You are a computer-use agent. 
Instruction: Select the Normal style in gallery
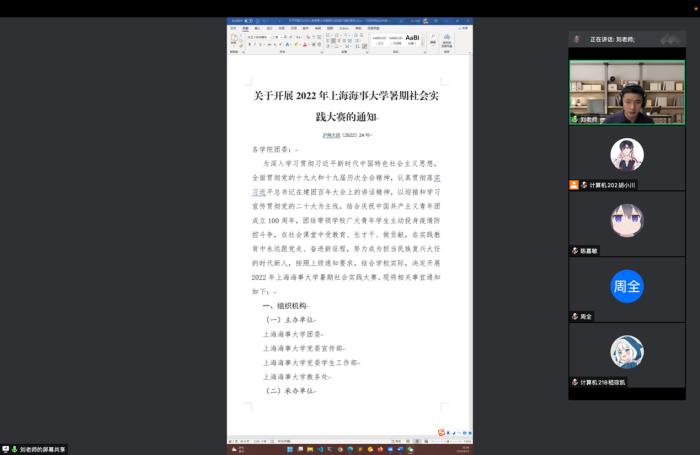[379, 39]
